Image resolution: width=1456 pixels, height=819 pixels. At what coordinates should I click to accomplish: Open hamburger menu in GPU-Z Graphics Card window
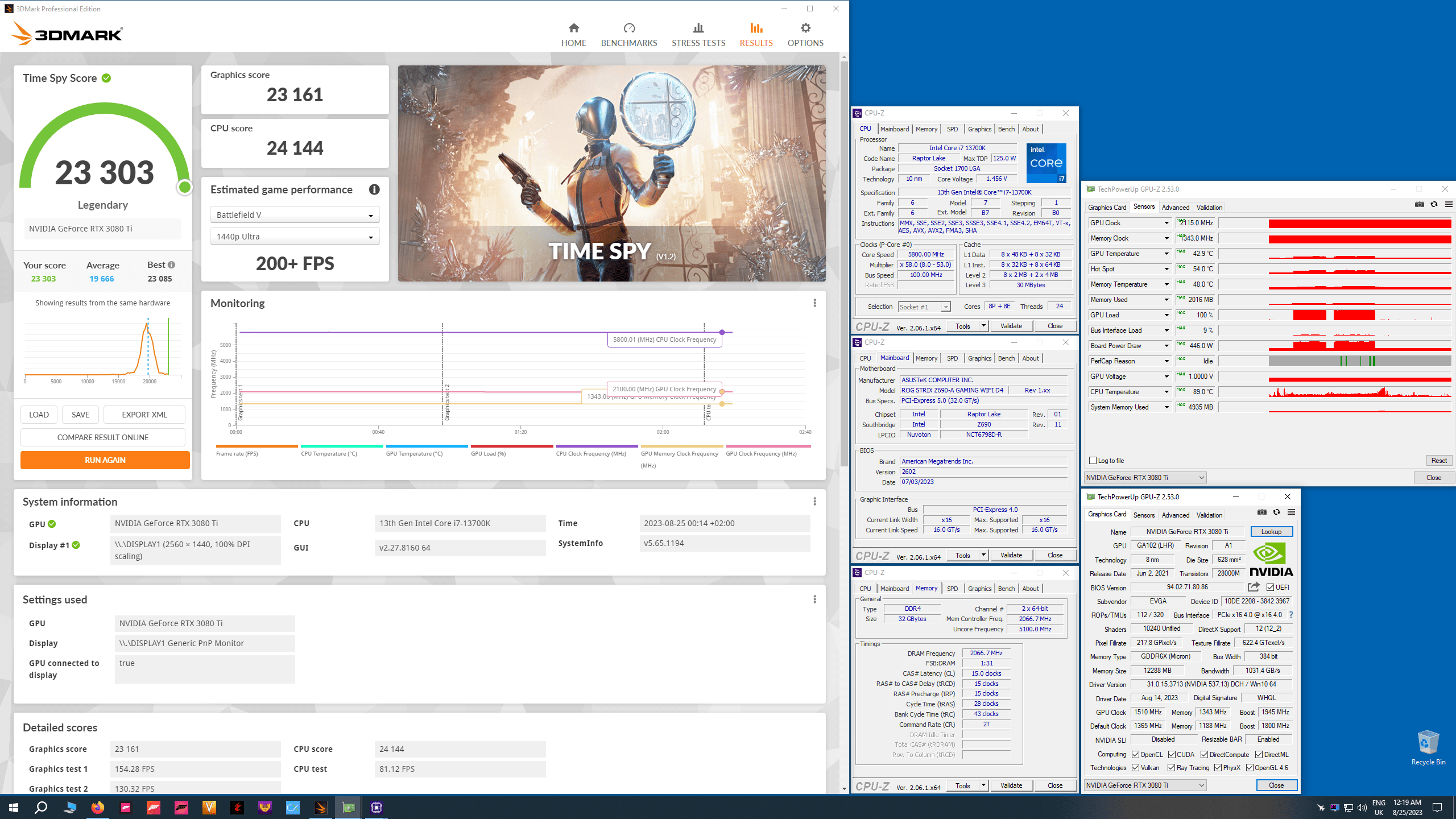coord(1291,512)
